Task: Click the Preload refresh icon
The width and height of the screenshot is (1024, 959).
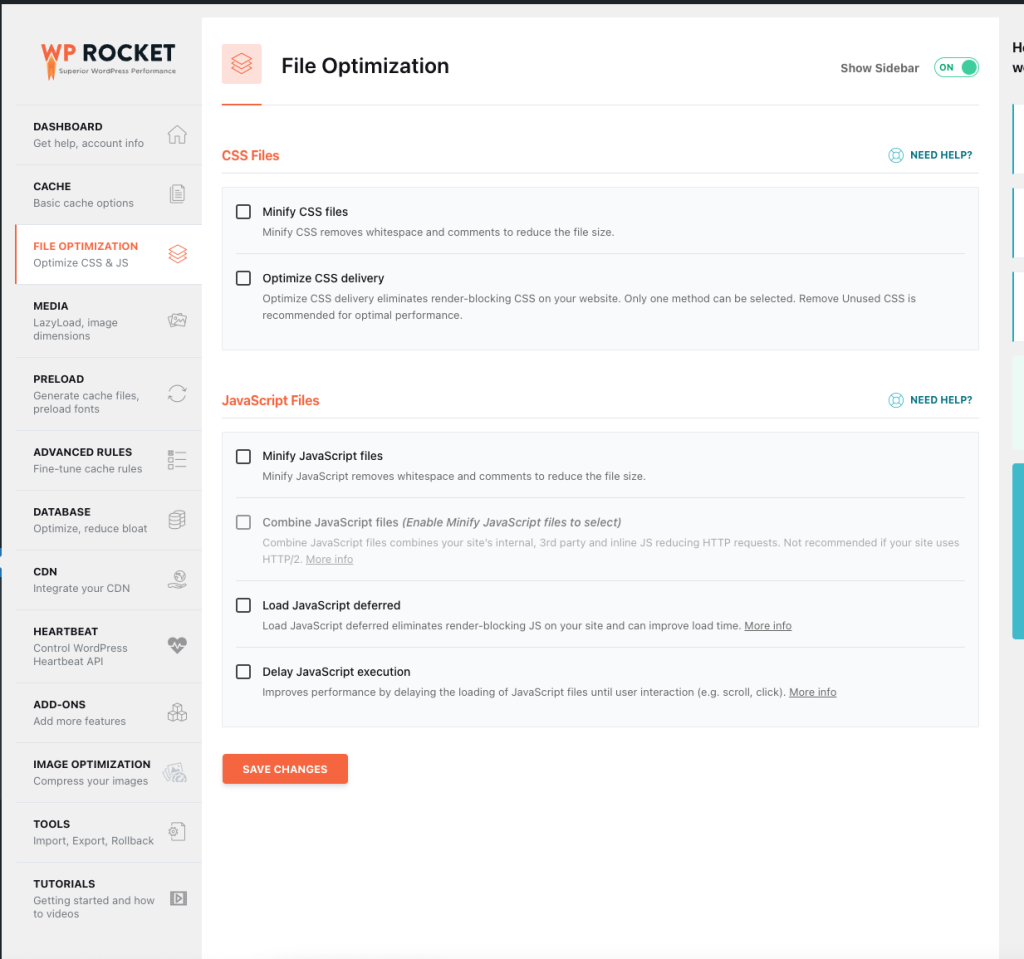Action: click(177, 393)
